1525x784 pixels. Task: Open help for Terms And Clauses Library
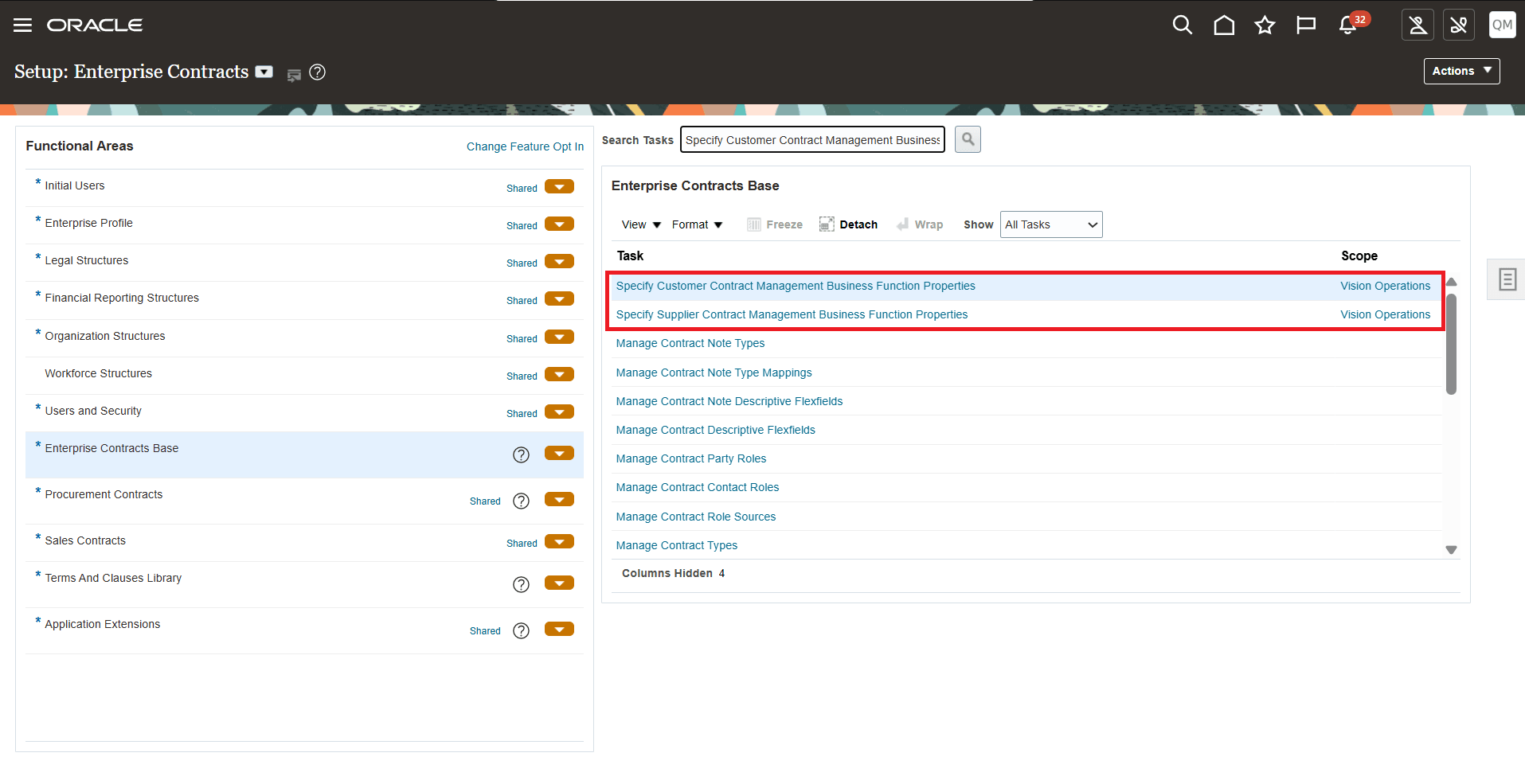[521, 584]
